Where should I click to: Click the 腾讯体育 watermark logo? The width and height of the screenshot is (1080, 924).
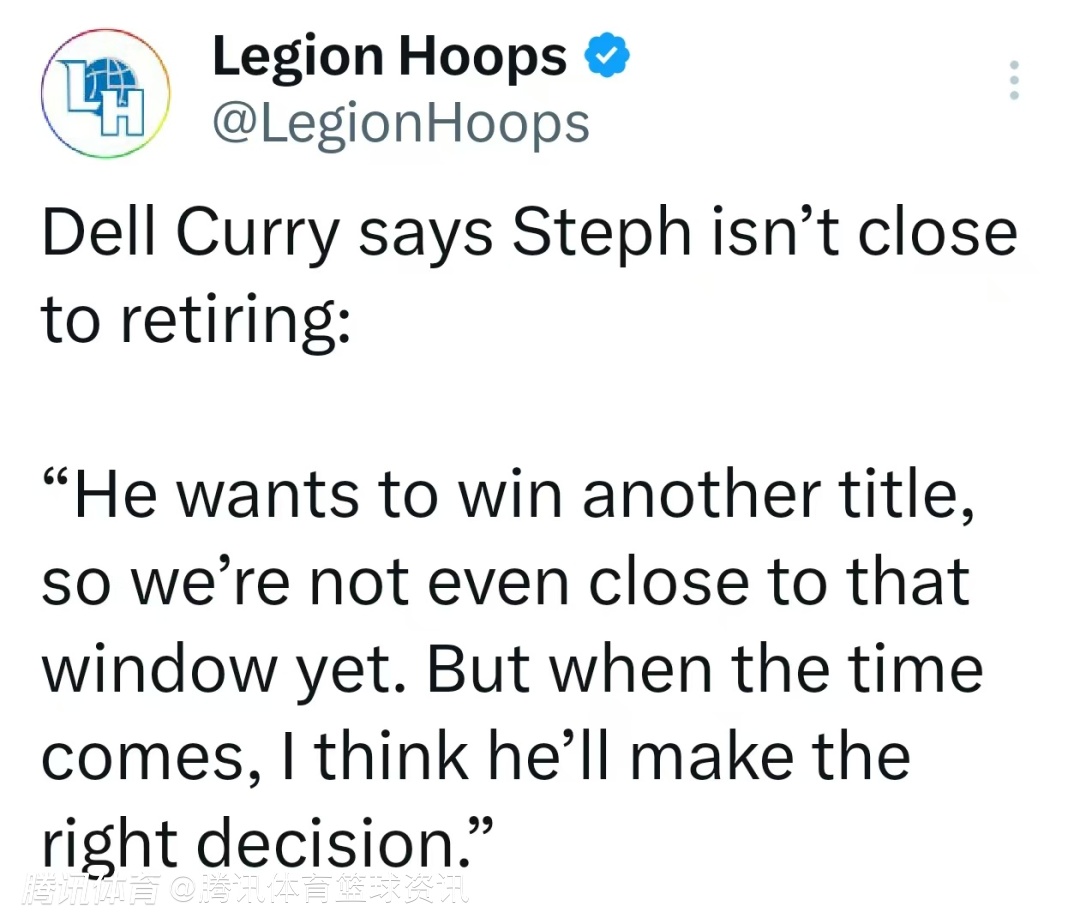pos(91,890)
